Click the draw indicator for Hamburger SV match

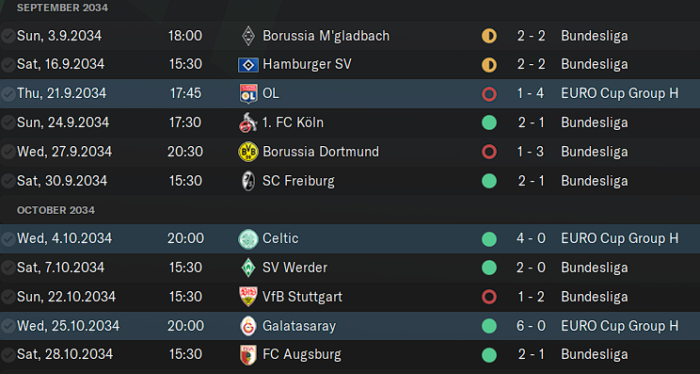click(x=489, y=65)
